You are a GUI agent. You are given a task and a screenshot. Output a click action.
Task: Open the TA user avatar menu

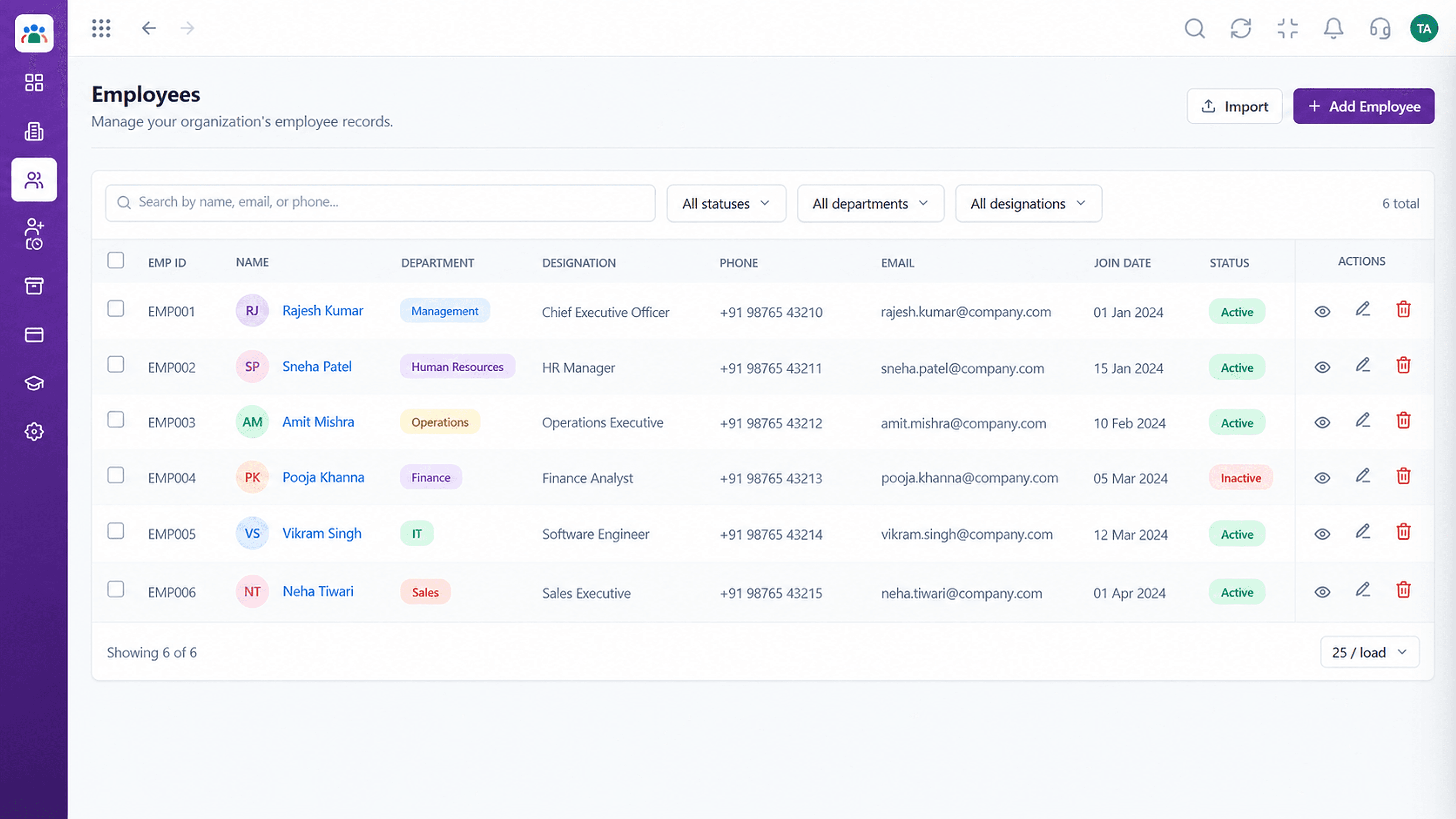pos(1424,28)
